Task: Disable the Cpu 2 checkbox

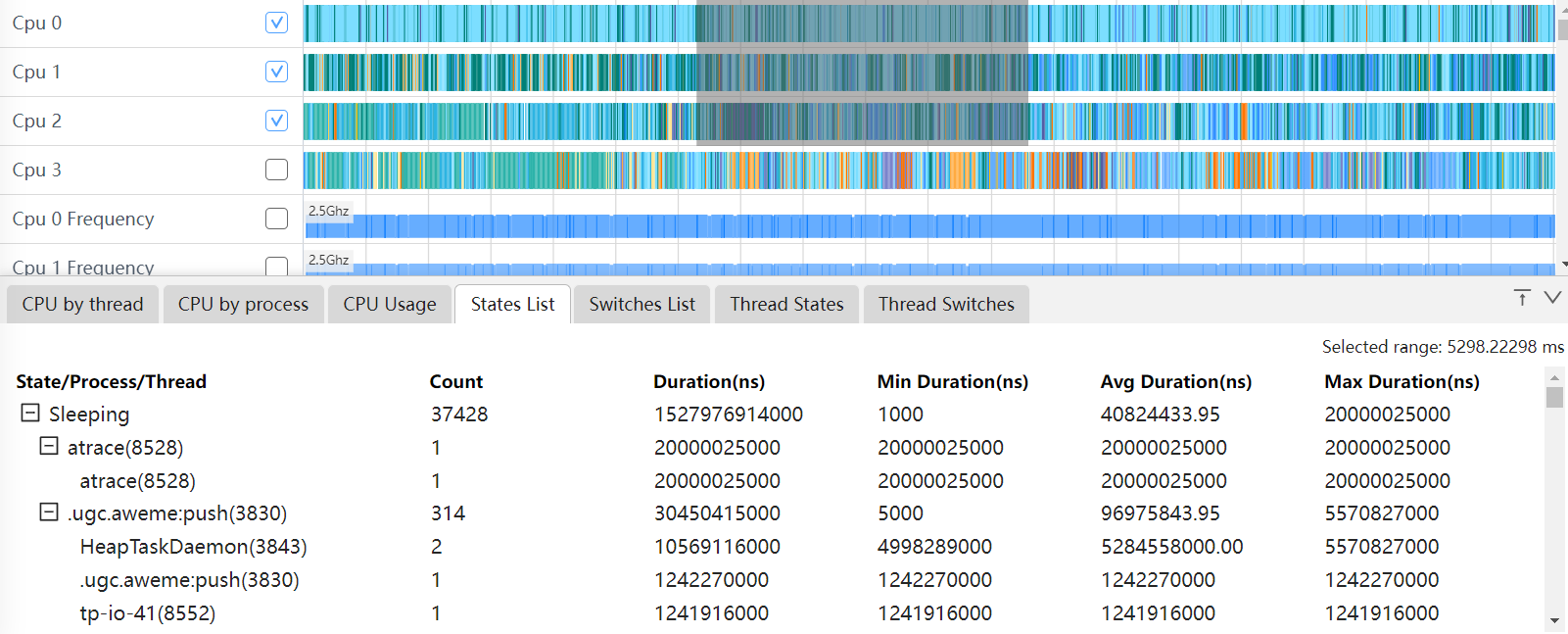Action: click(x=276, y=121)
